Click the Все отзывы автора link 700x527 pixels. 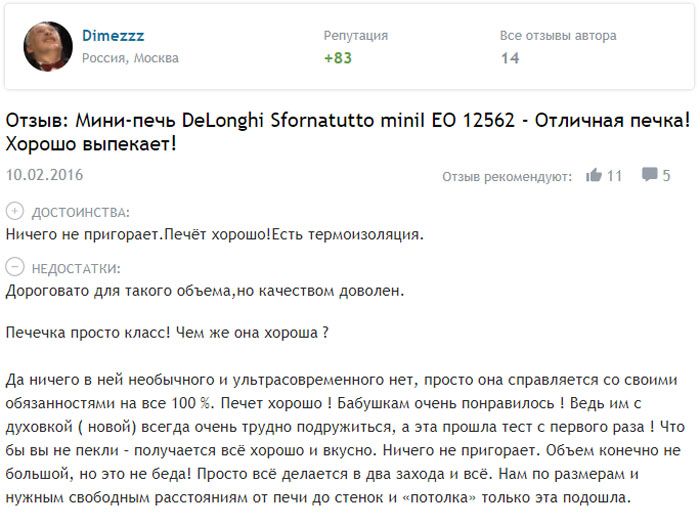558,36
